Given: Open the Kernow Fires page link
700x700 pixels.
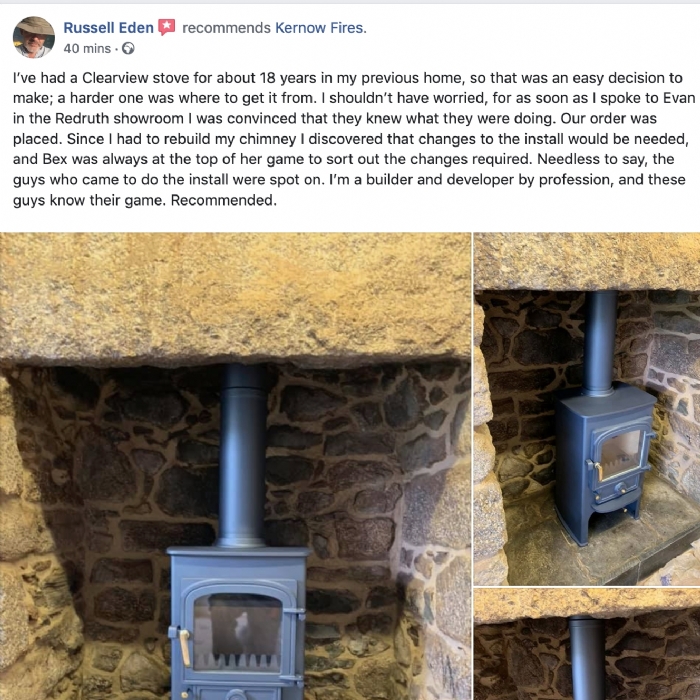Looking at the screenshot, I should (321, 28).
